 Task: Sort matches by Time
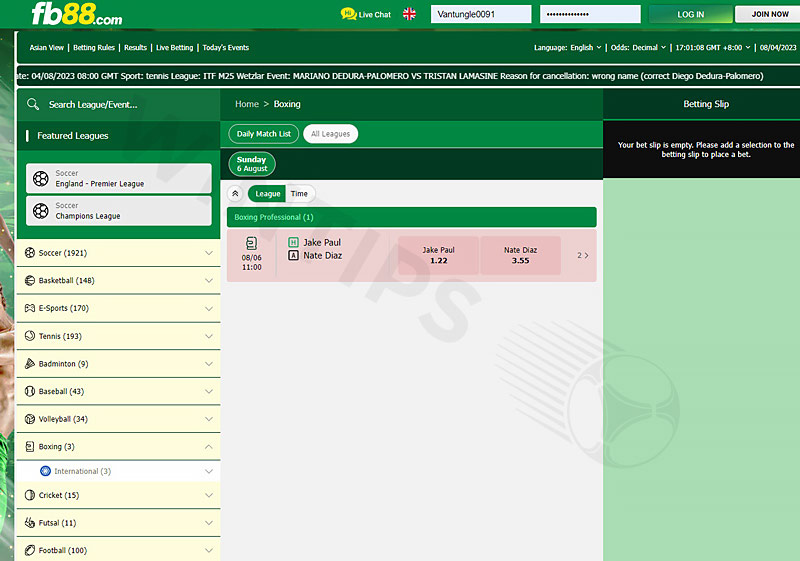[299, 193]
